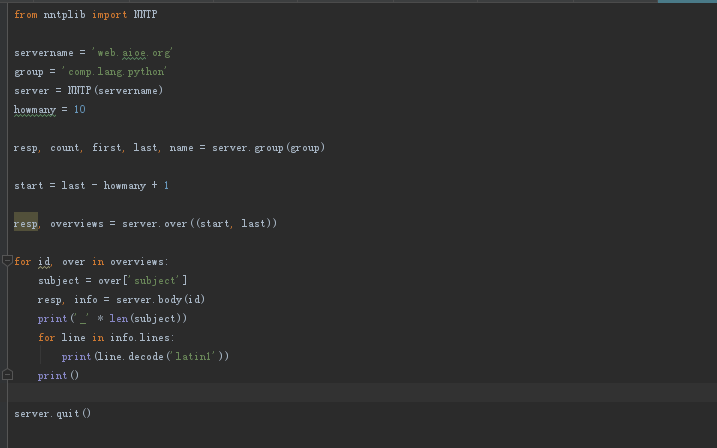Click the 'latin1' string

[x=193, y=357]
